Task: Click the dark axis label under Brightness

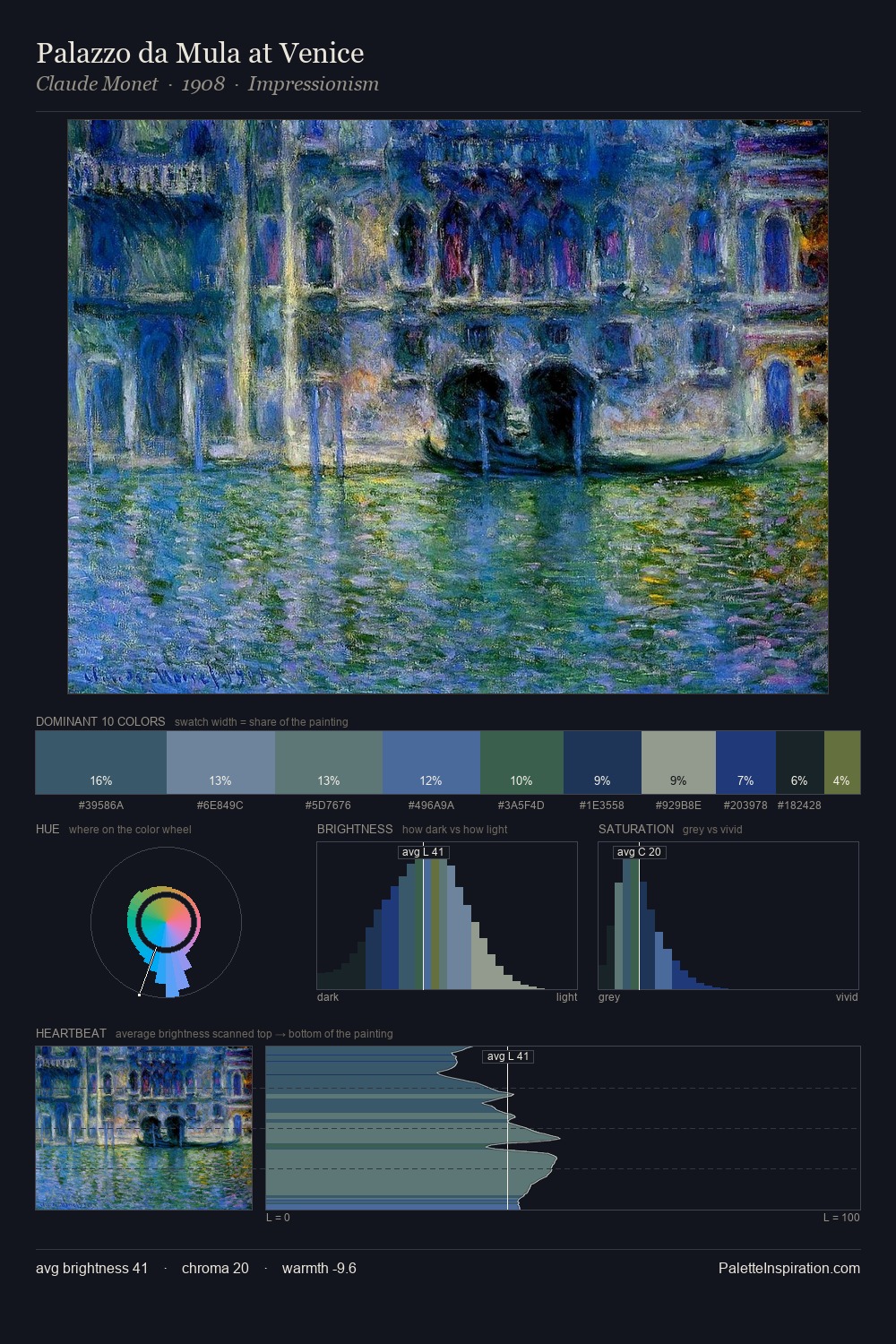Action: (328, 997)
